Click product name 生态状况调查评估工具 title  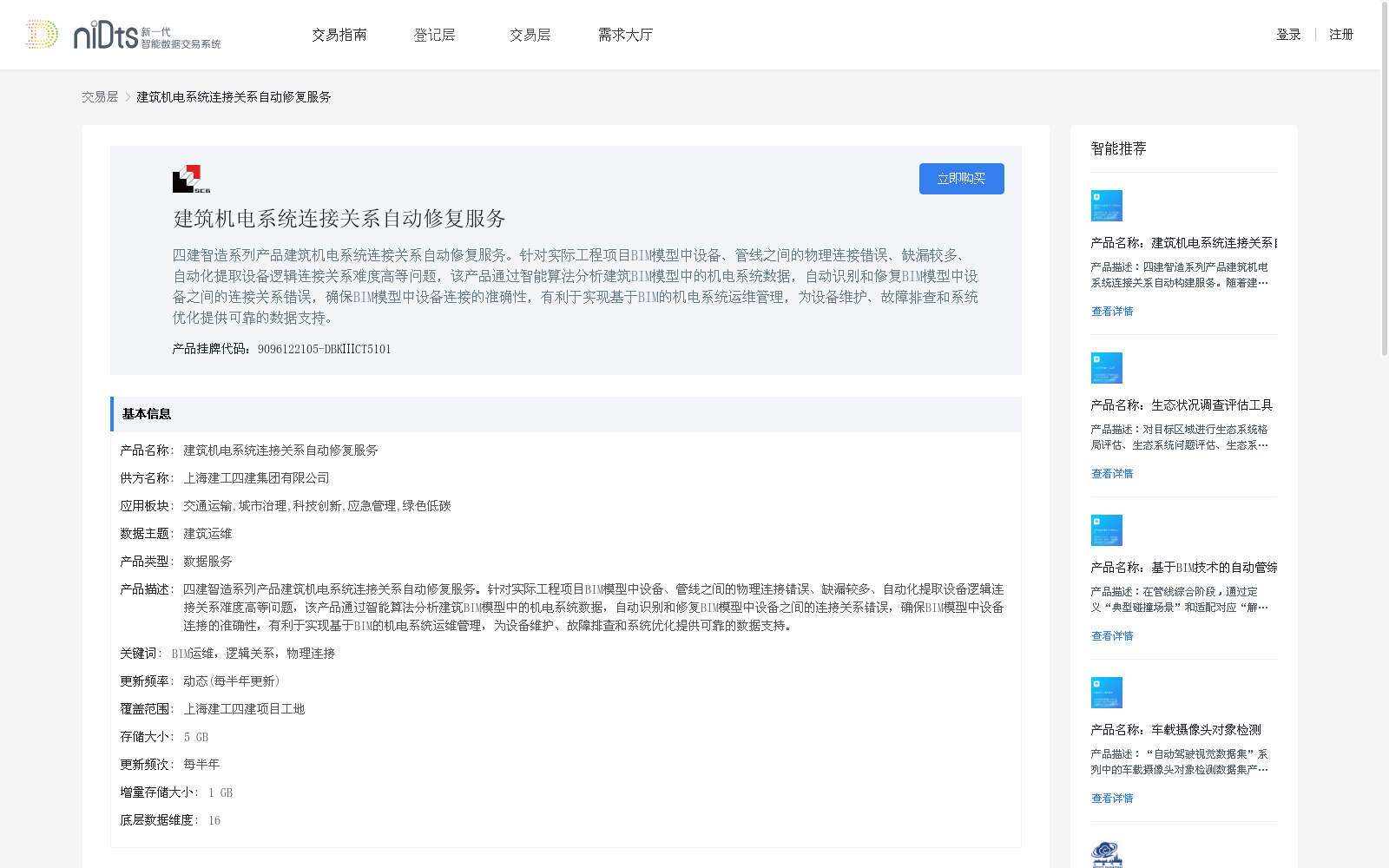coord(1182,405)
